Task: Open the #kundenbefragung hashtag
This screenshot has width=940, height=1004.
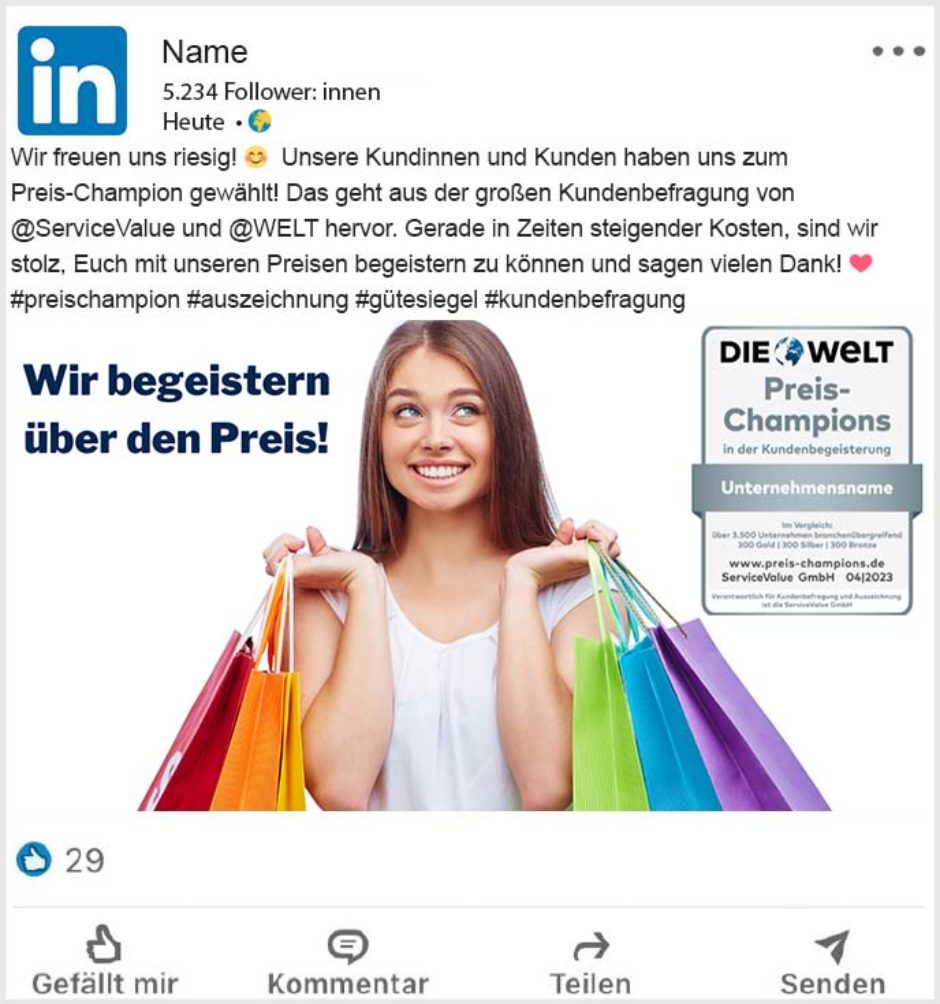Action: coord(585,300)
